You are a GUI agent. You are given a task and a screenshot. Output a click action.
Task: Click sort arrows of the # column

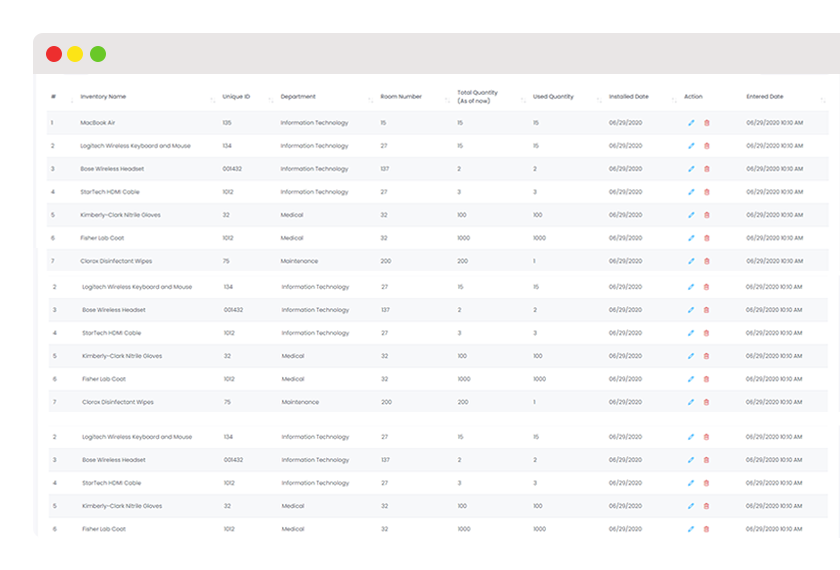(x=72, y=100)
